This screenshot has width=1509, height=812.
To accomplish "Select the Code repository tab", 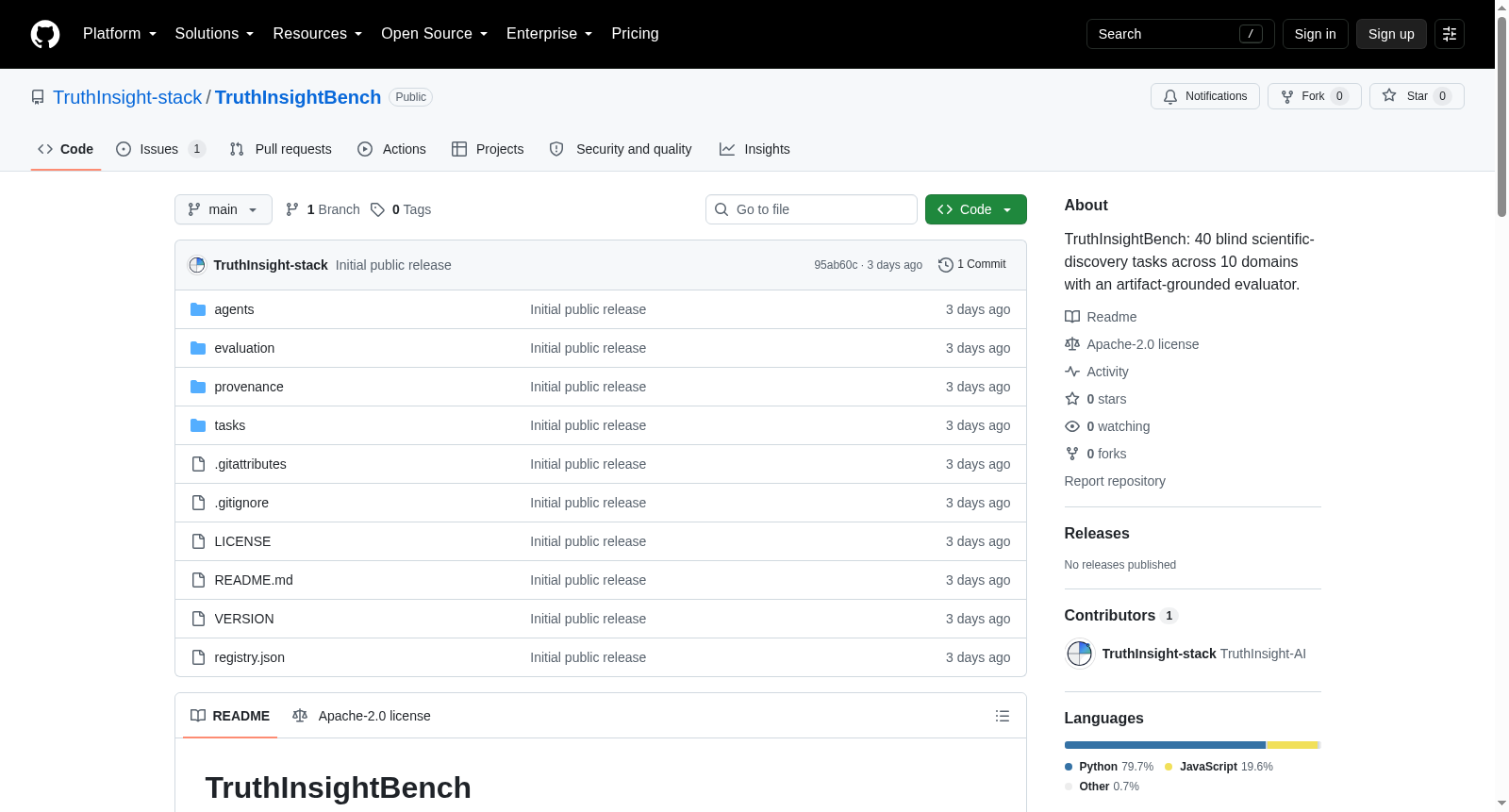I will click(x=66, y=149).
